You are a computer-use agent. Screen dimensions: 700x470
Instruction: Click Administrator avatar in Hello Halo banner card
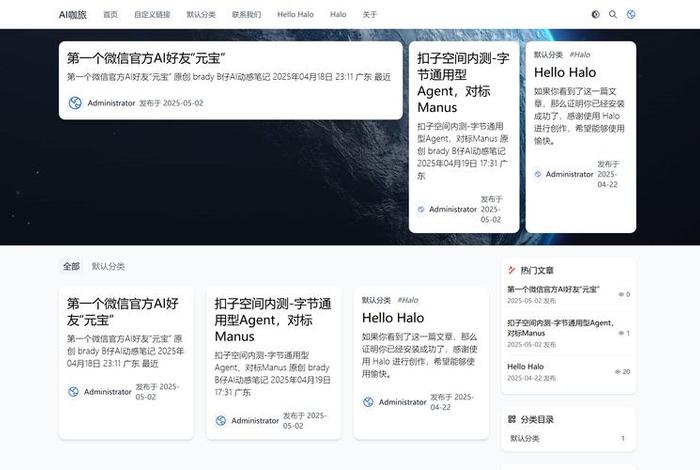(x=538, y=174)
